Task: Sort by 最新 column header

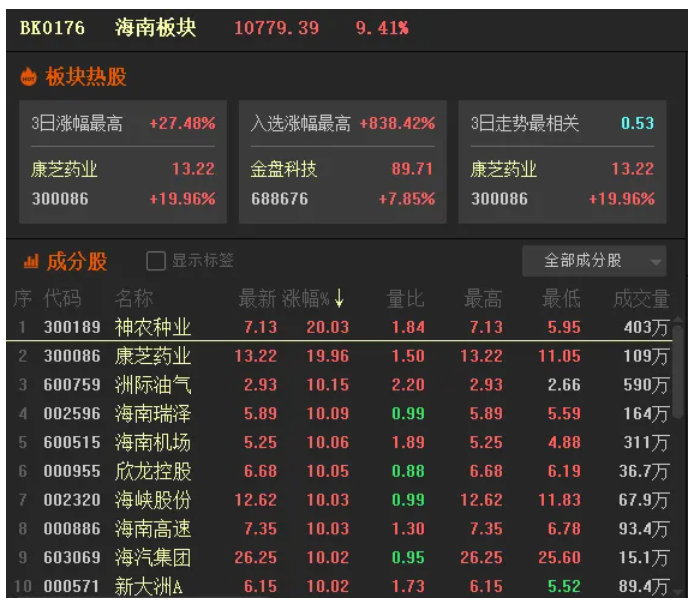Action: tap(257, 298)
